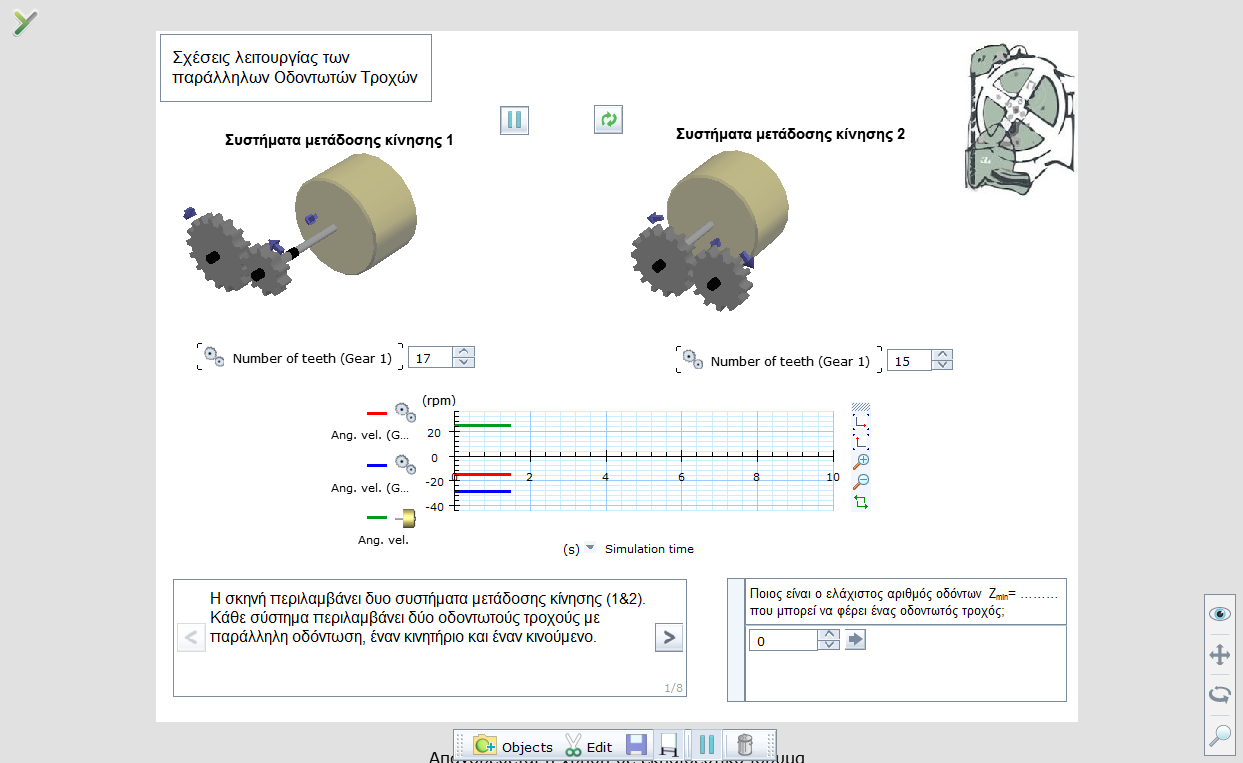Screen dimensions: 1243x763
Task: Increase Gear 1 teeth count of system 2
Action: [942, 355]
